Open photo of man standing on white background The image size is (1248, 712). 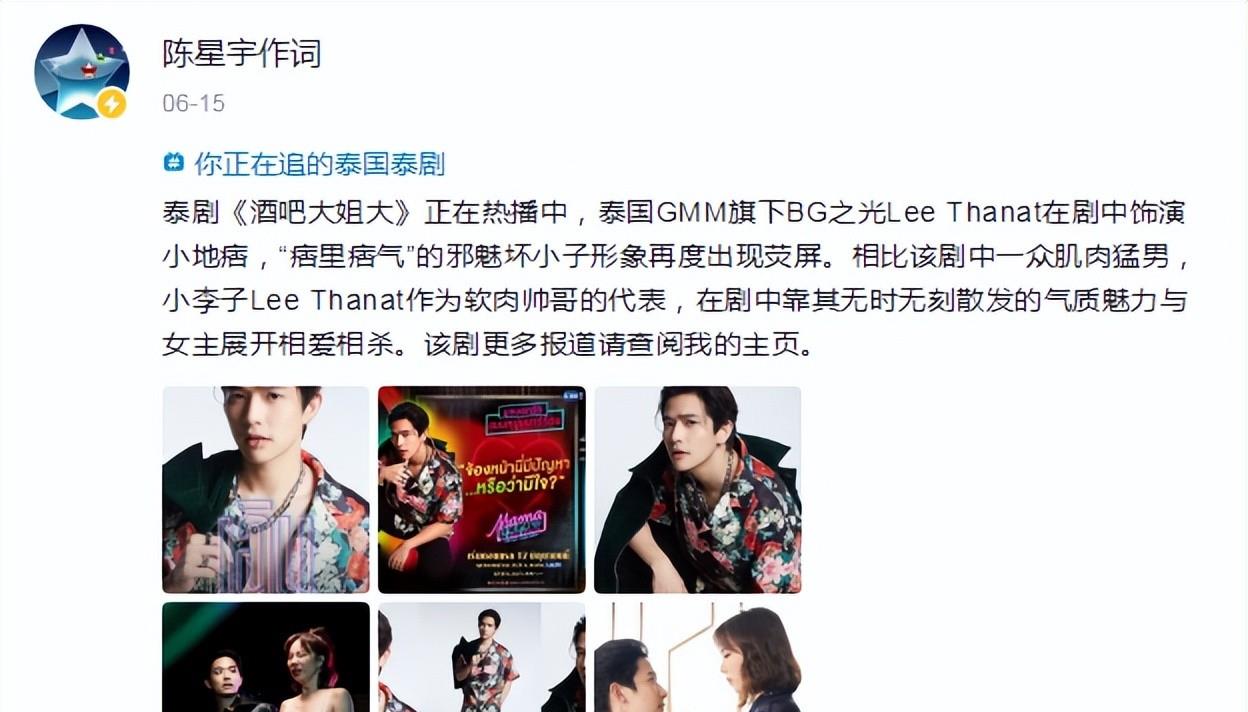(482, 657)
